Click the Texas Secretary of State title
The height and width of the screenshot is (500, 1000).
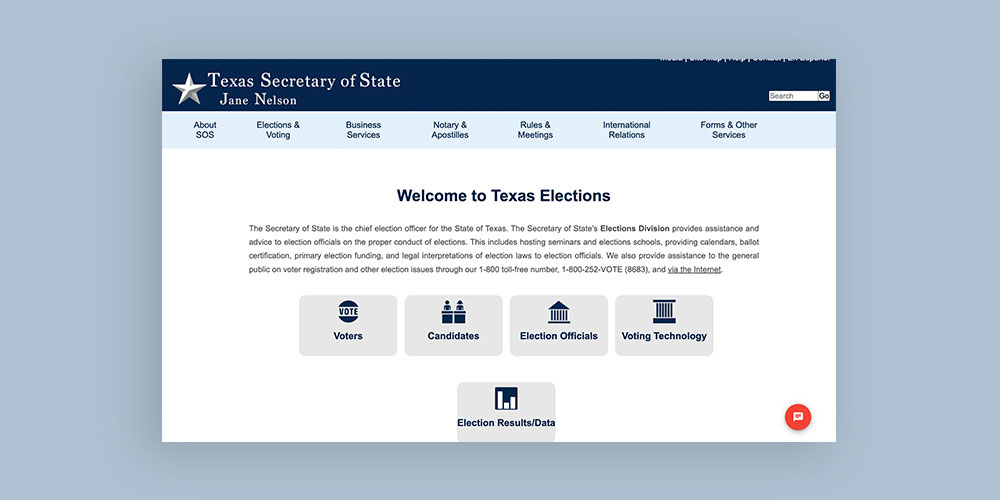point(303,81)
